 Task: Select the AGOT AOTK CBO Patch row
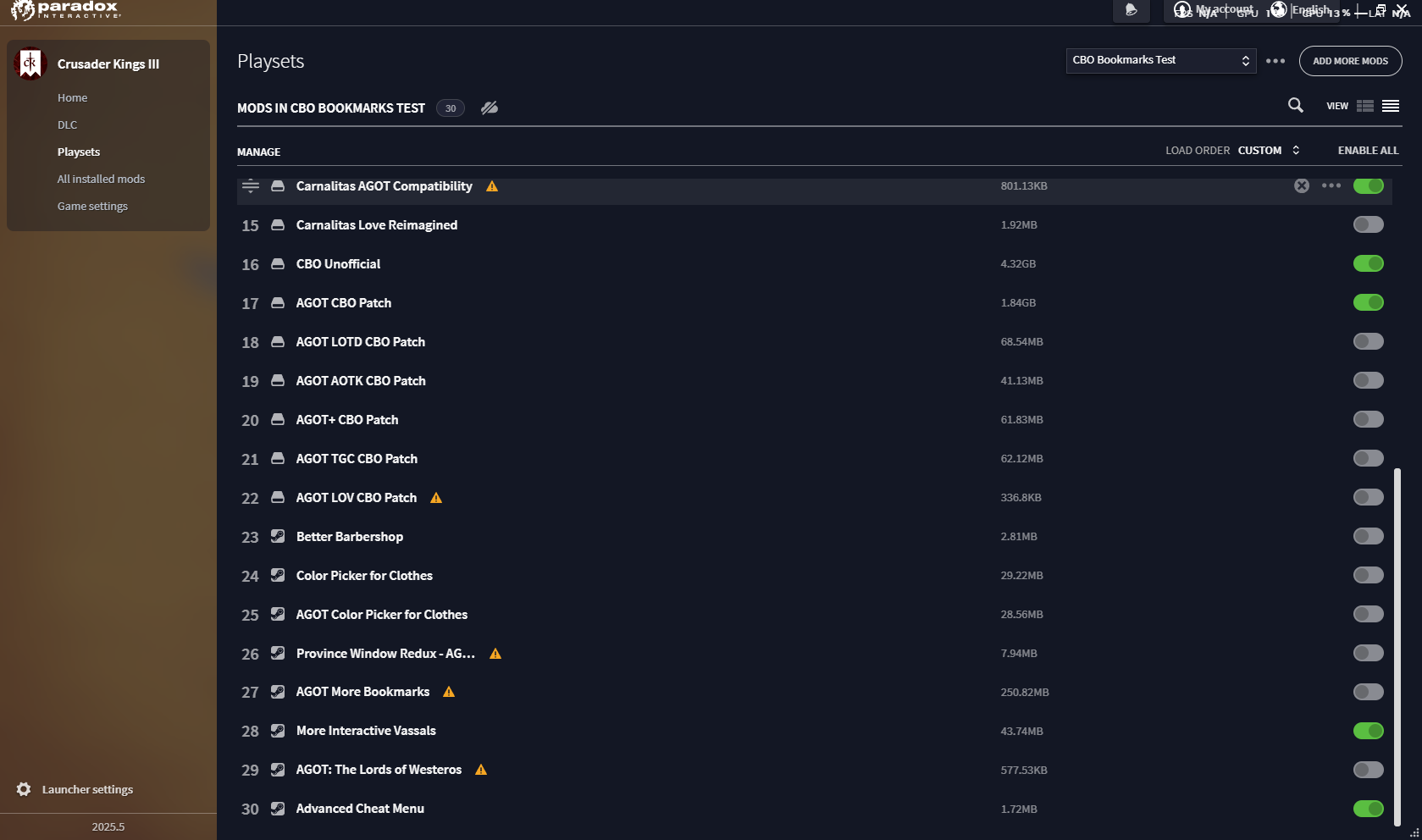point(814,381)
